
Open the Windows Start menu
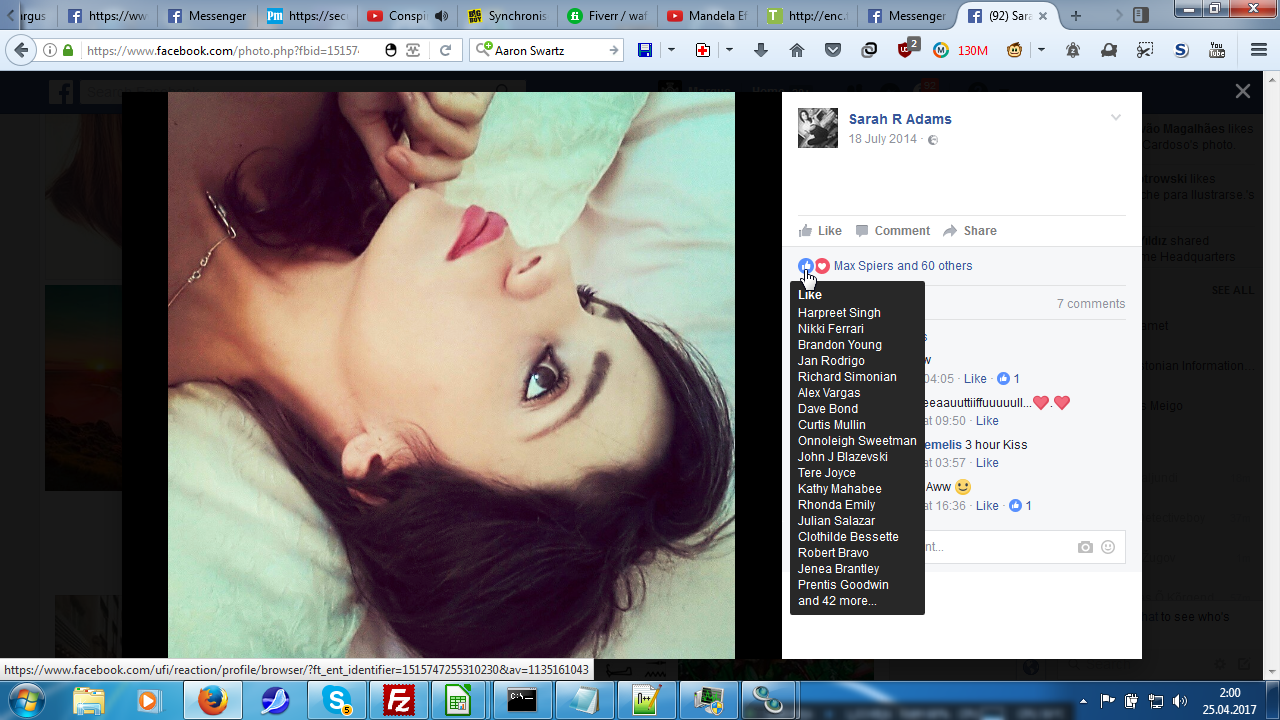point(27,699)
